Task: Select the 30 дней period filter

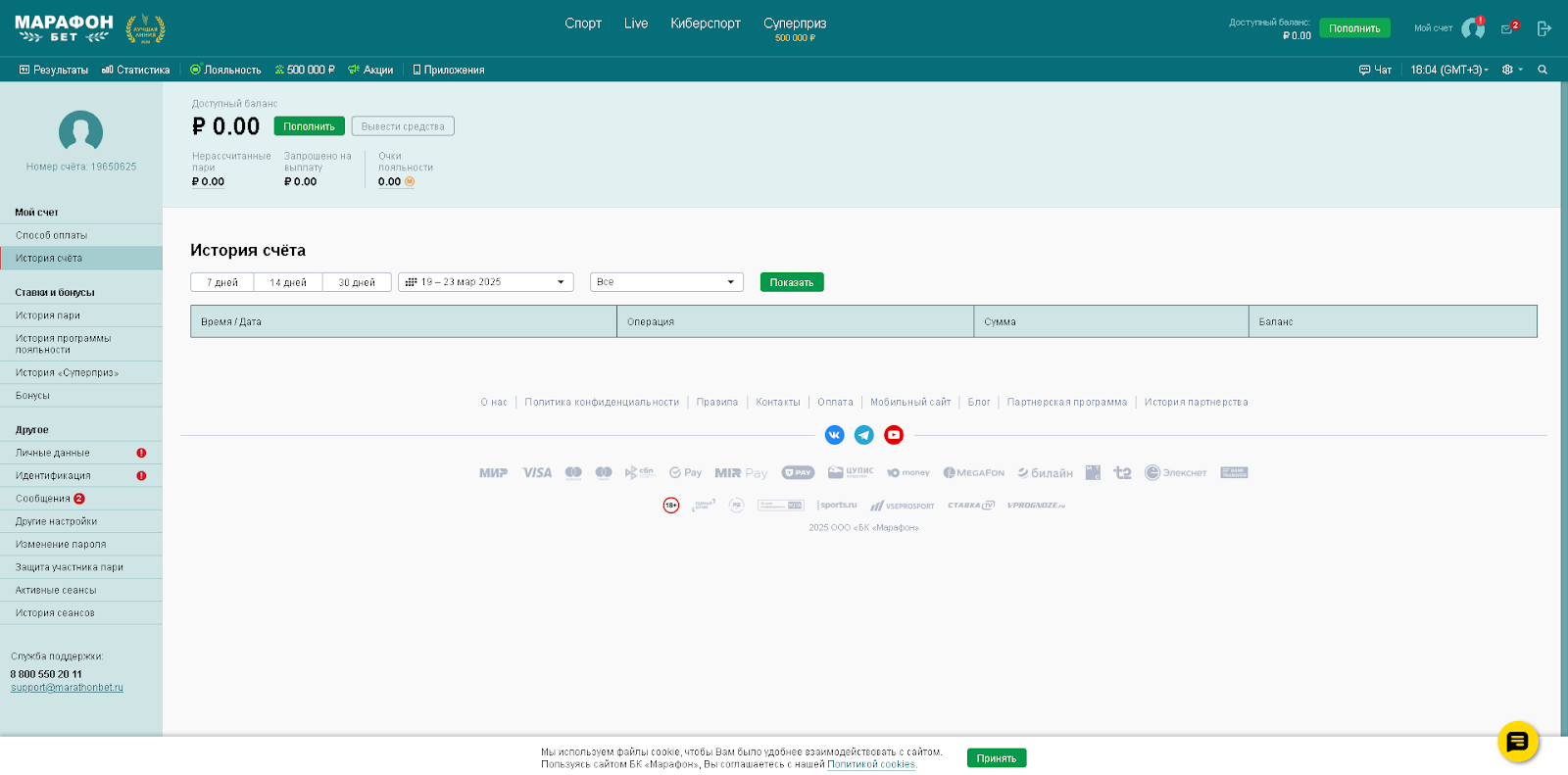Action: click(357, 282)
